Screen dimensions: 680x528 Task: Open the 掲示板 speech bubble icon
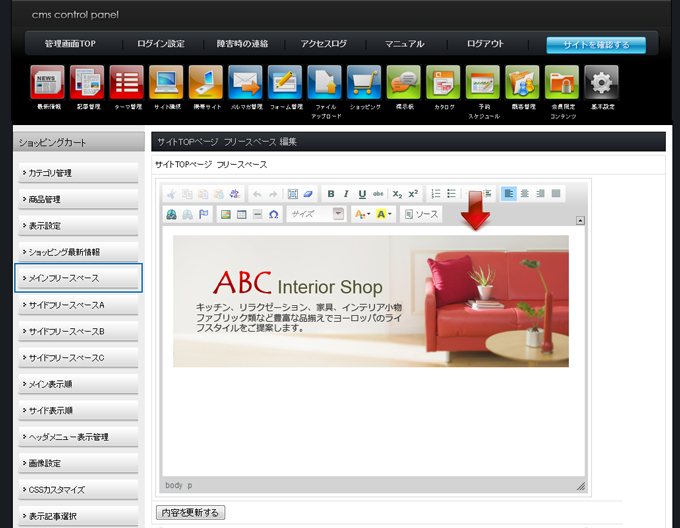403,82
